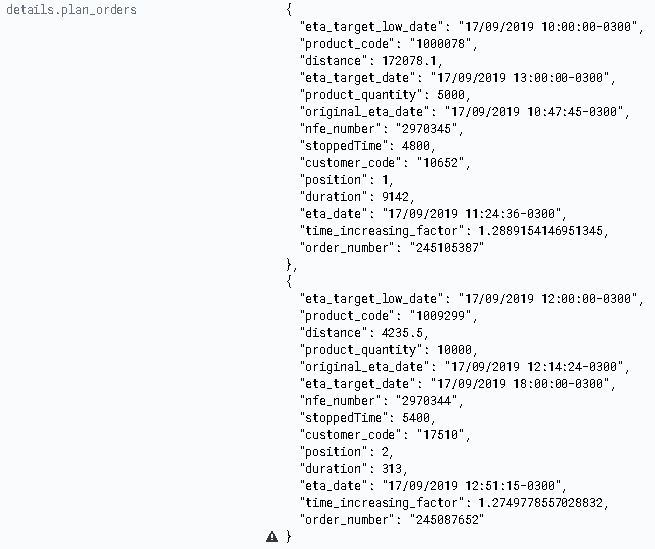Click product_code value 1009299
This screenshot has height=549, width=655.
(441, 316)
